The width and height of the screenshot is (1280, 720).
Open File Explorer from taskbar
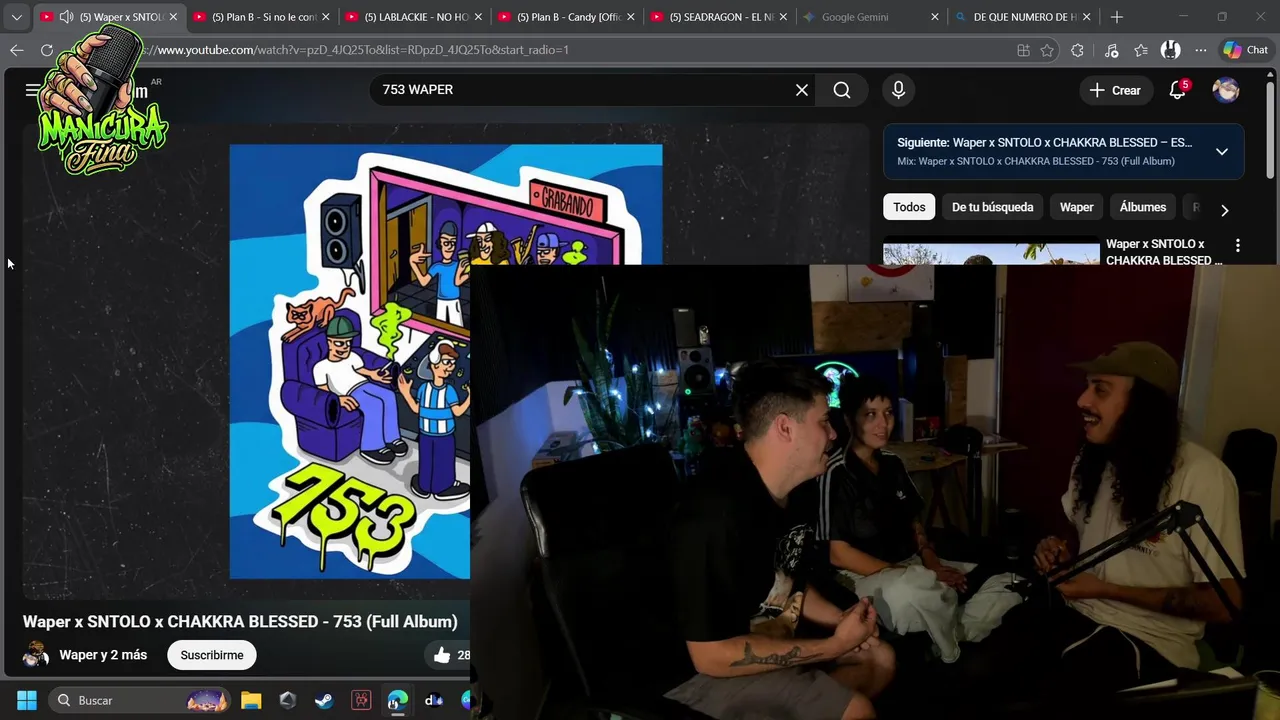251,700
